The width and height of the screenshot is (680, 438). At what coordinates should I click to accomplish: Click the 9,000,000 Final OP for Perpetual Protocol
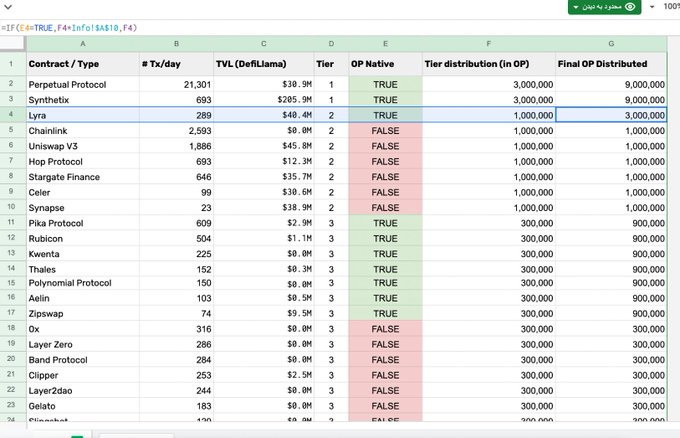point(611,84)
